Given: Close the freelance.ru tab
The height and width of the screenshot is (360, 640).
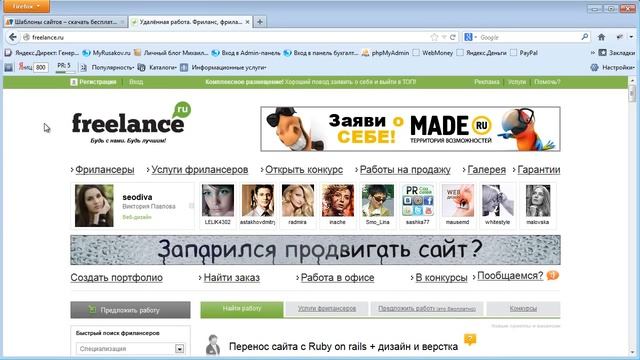Looking at the screenshot, I should tap(247, 22).
